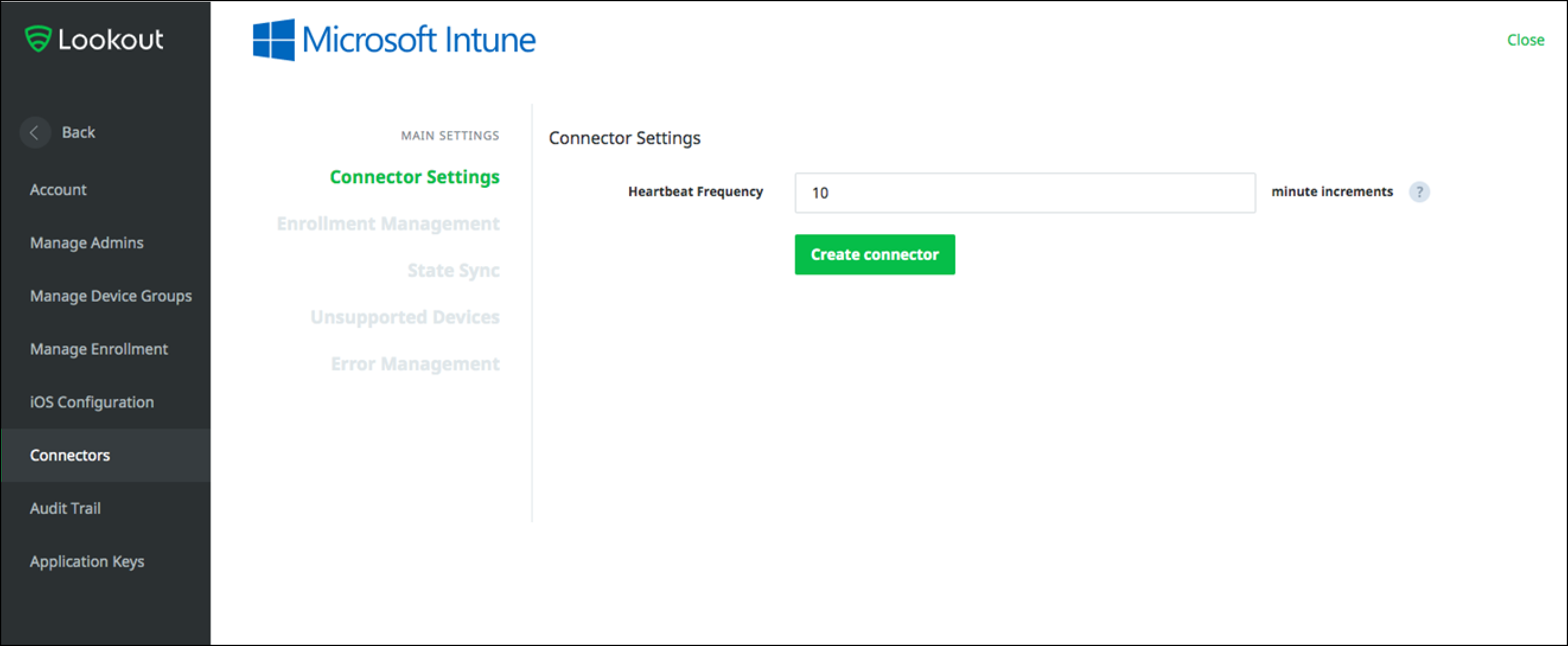Expand the State Sync section

point(454,269)
